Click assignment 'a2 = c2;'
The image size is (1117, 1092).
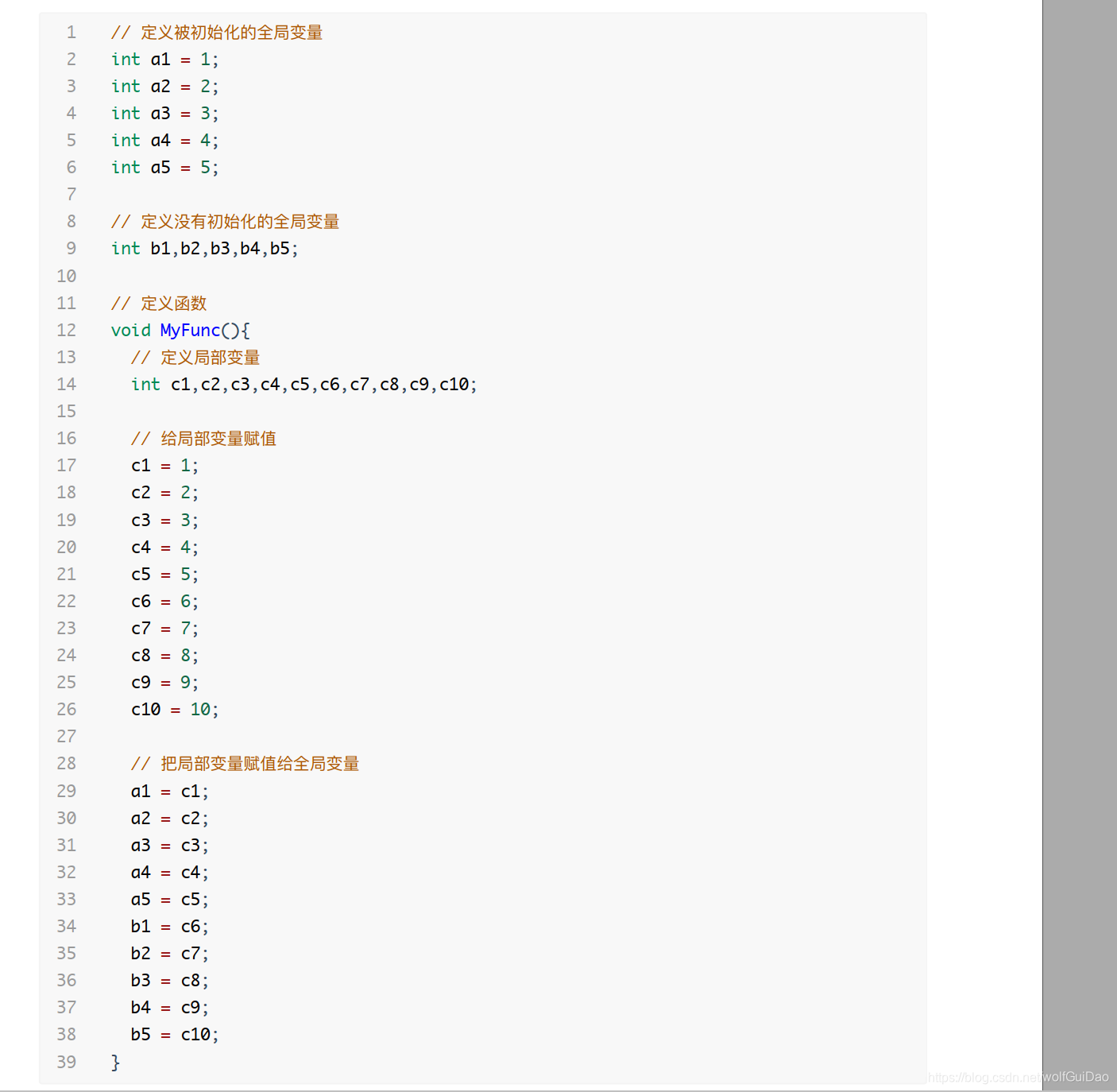[170, 819]
